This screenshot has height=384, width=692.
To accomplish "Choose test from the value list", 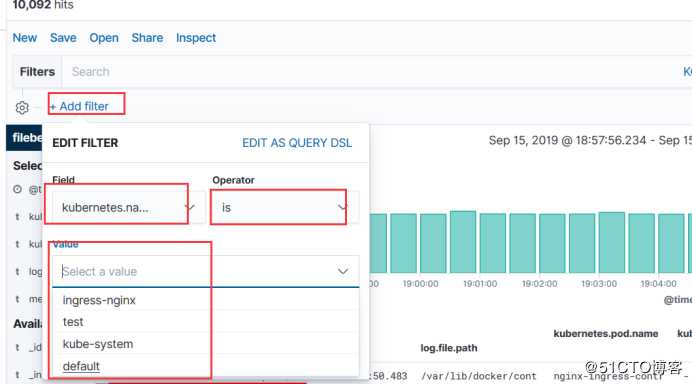I will pyautogui.click(x=206, y=322).
